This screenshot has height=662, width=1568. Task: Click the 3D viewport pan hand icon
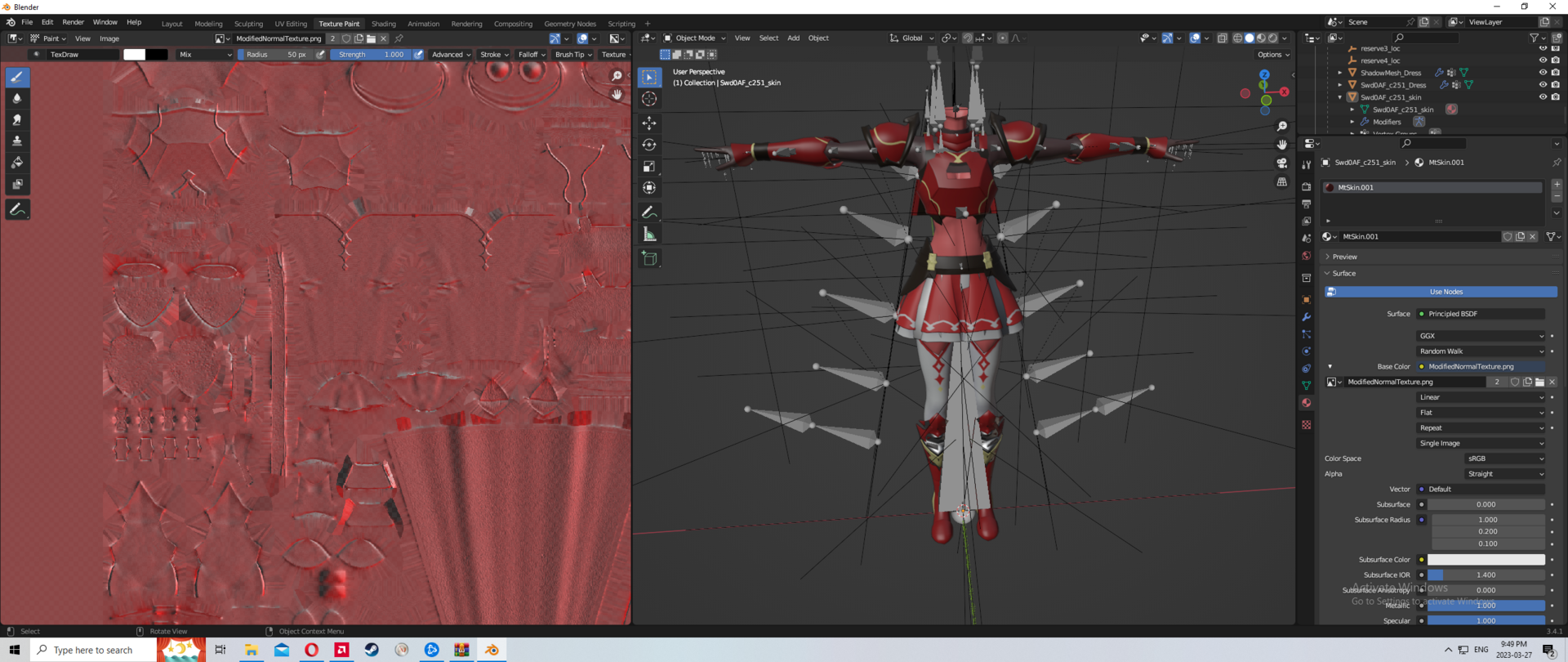pos(1282,145)
